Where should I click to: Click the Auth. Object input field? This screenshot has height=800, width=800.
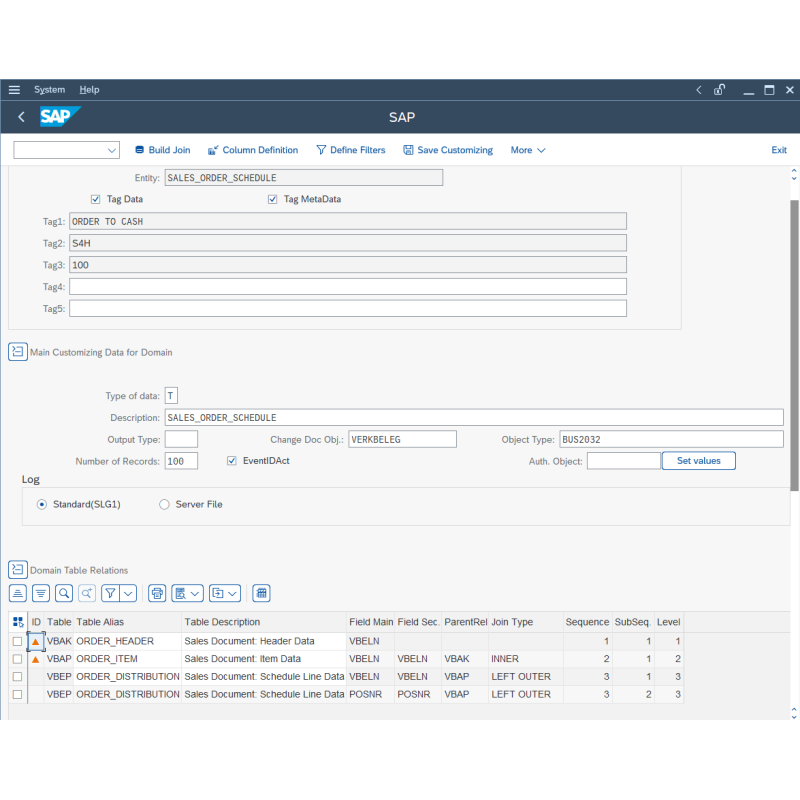(x=623, y=461)
